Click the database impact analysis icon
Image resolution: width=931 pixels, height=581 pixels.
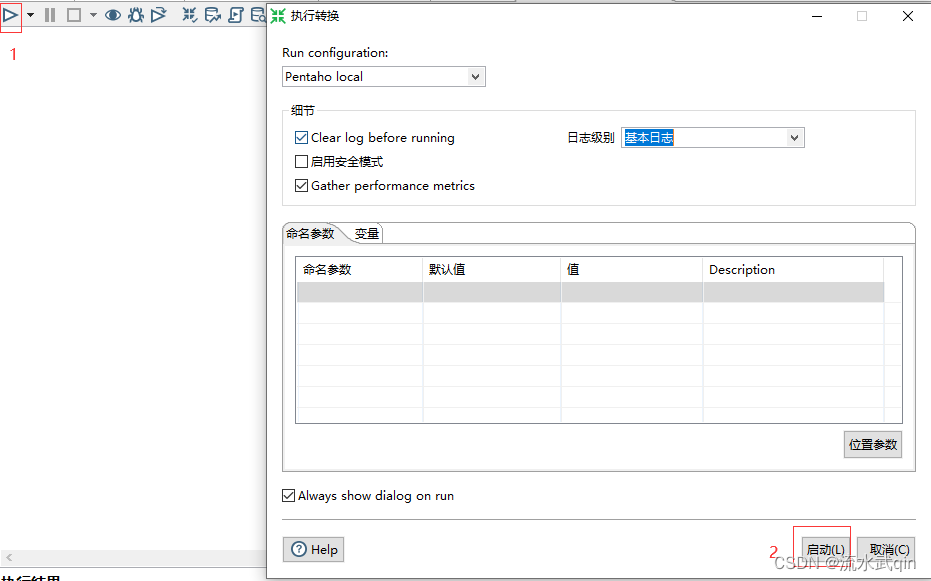[213, 15]
